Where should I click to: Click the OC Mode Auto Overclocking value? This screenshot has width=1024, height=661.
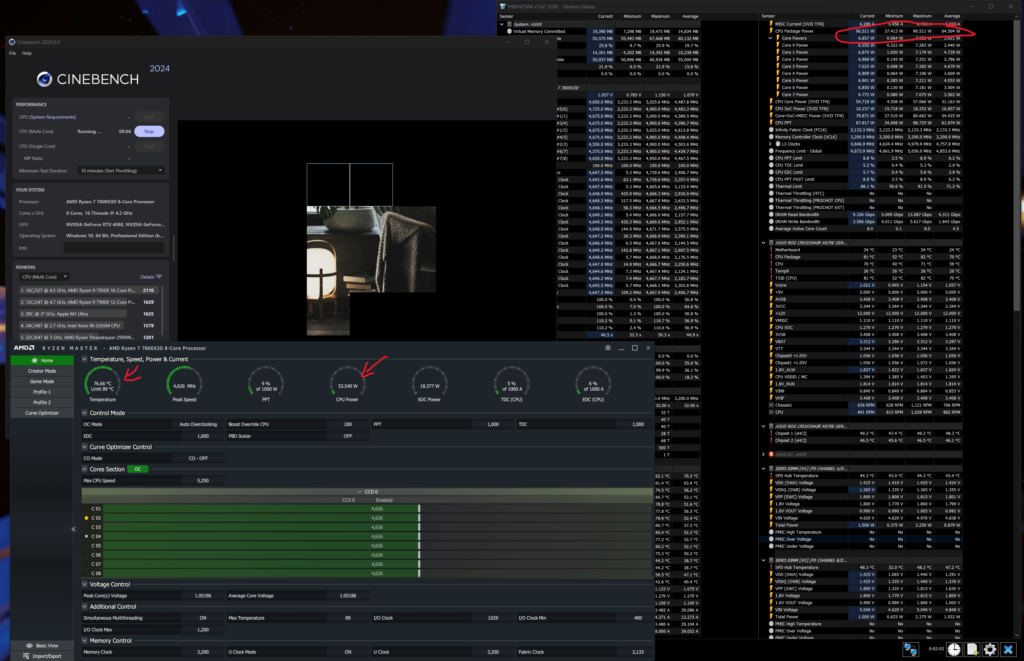(198, 424)
